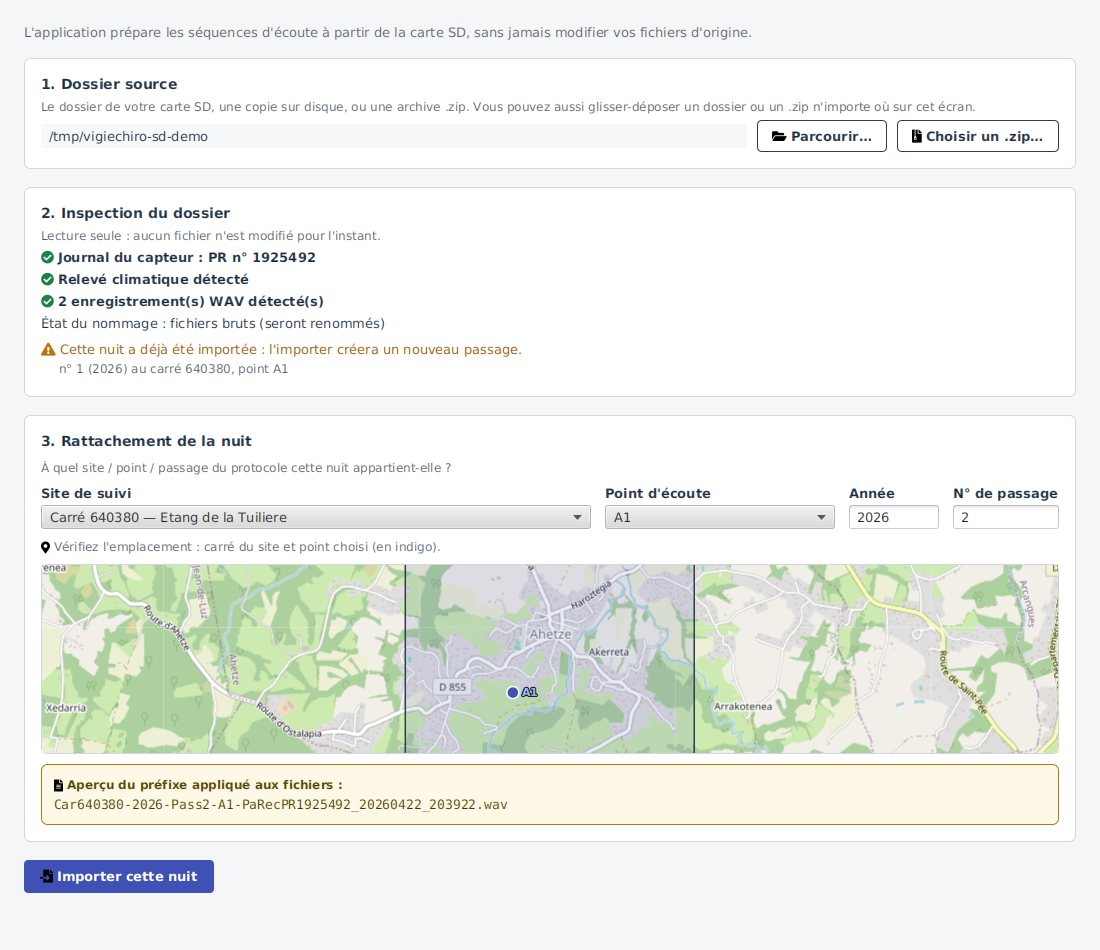Click the location pin icon above the map

46,547
